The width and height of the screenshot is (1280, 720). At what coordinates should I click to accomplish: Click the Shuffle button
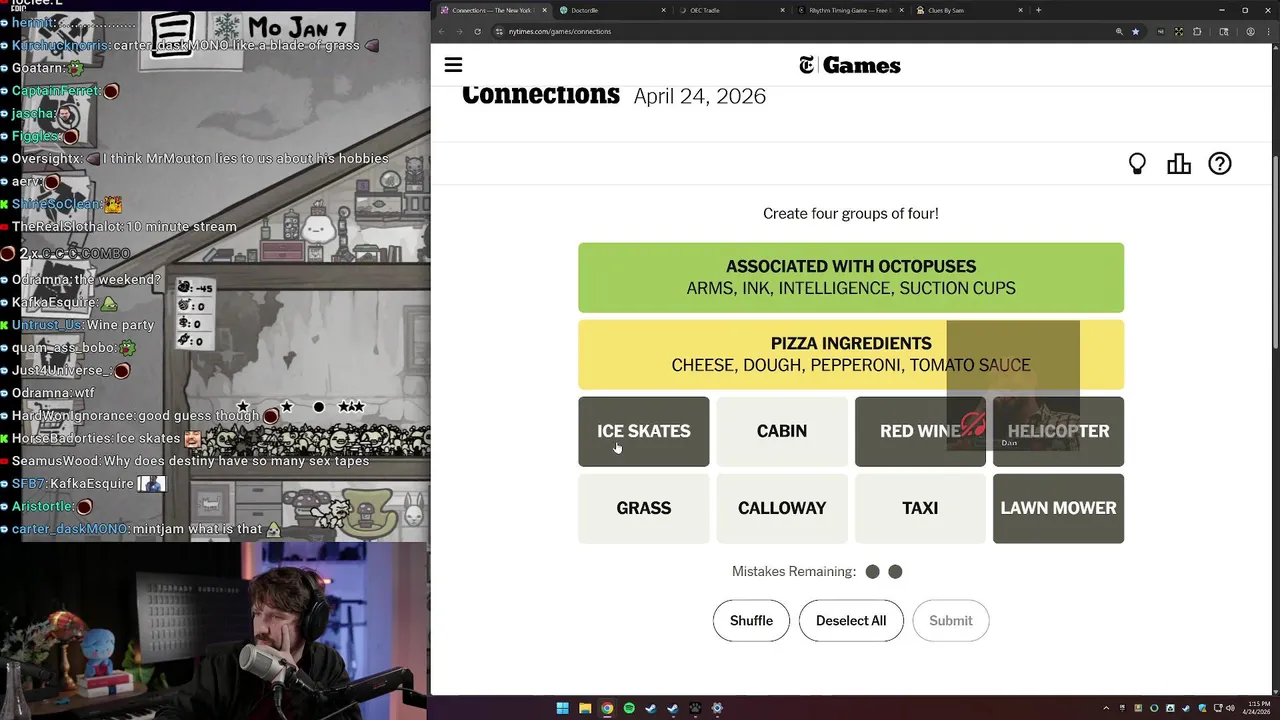(x=751, y=621)
